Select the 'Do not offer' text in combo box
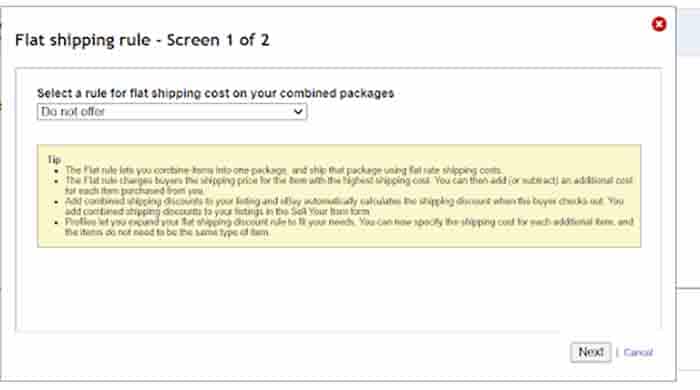This screenshot has height=390, width=700. point(73,112)
